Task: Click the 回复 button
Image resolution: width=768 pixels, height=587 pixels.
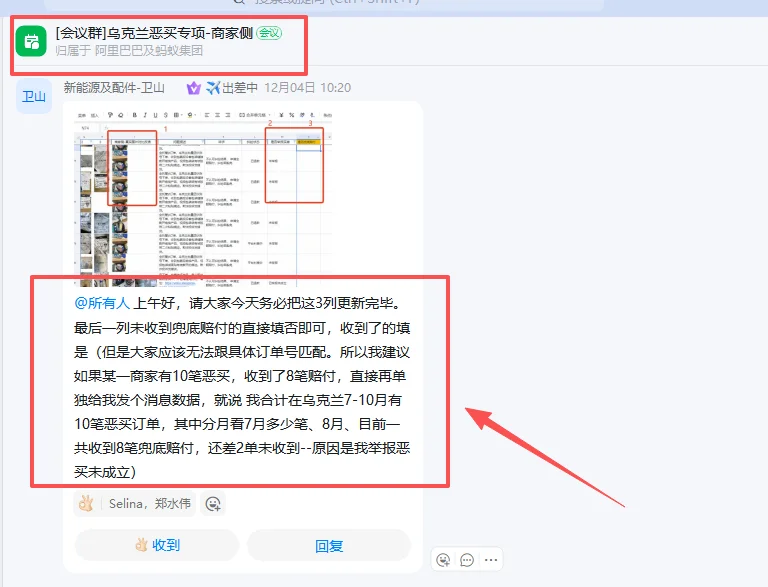Action: (329, 545)
